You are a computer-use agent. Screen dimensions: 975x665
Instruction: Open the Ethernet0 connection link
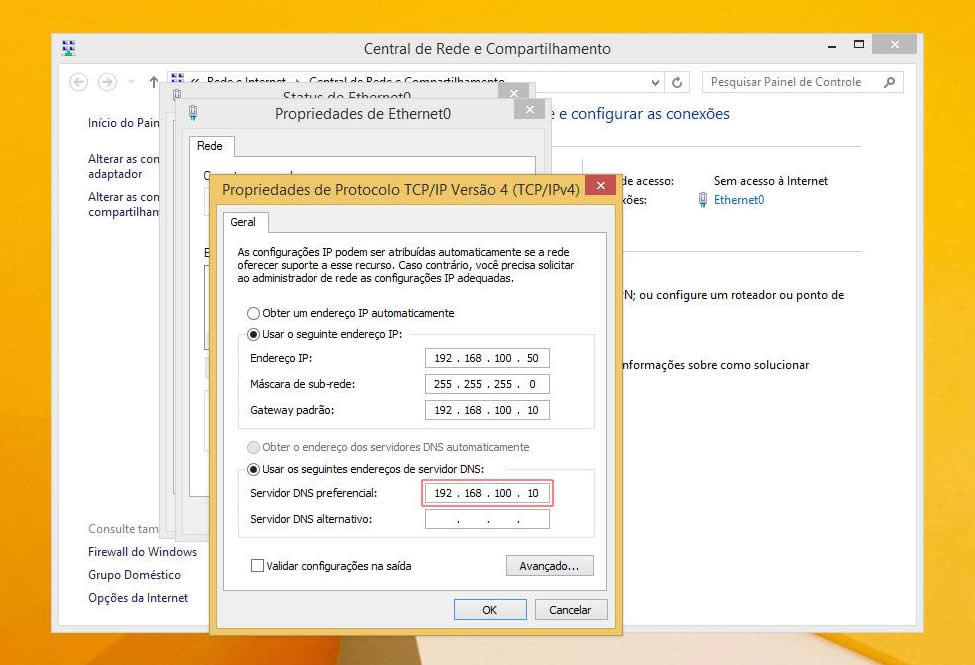click(x=739, y=200)
